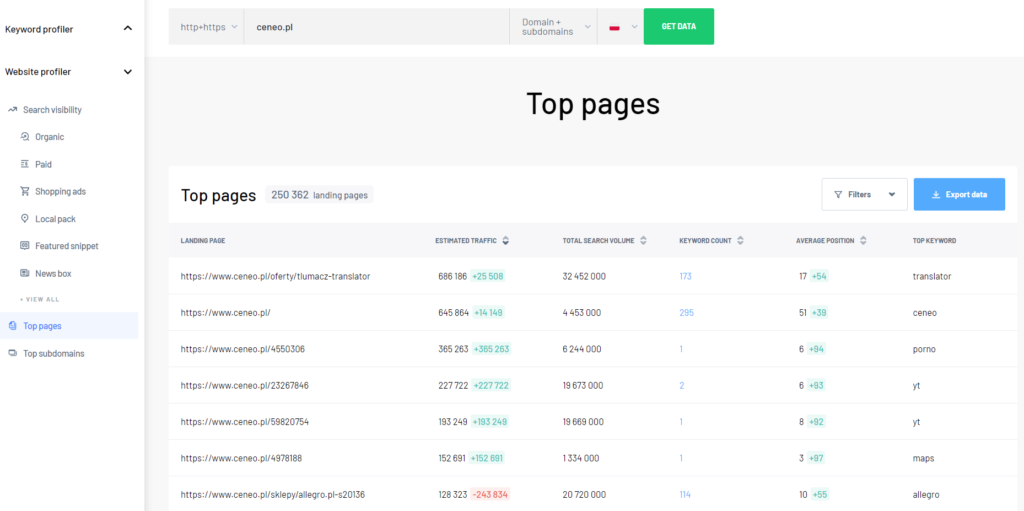Click the Paid ads icon
This screenshot has width=1024, height=511.
tap(25, 164)
